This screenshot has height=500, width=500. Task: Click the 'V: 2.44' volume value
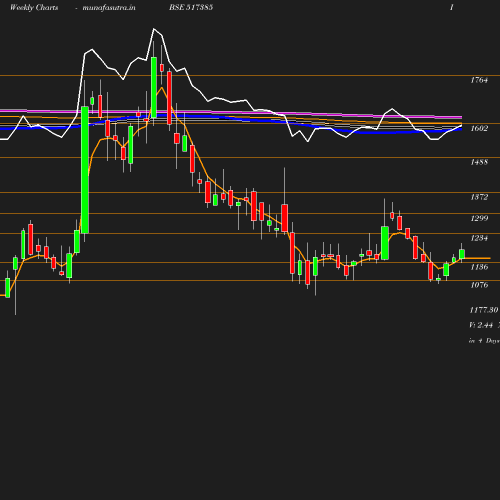[x=481, y=325]
